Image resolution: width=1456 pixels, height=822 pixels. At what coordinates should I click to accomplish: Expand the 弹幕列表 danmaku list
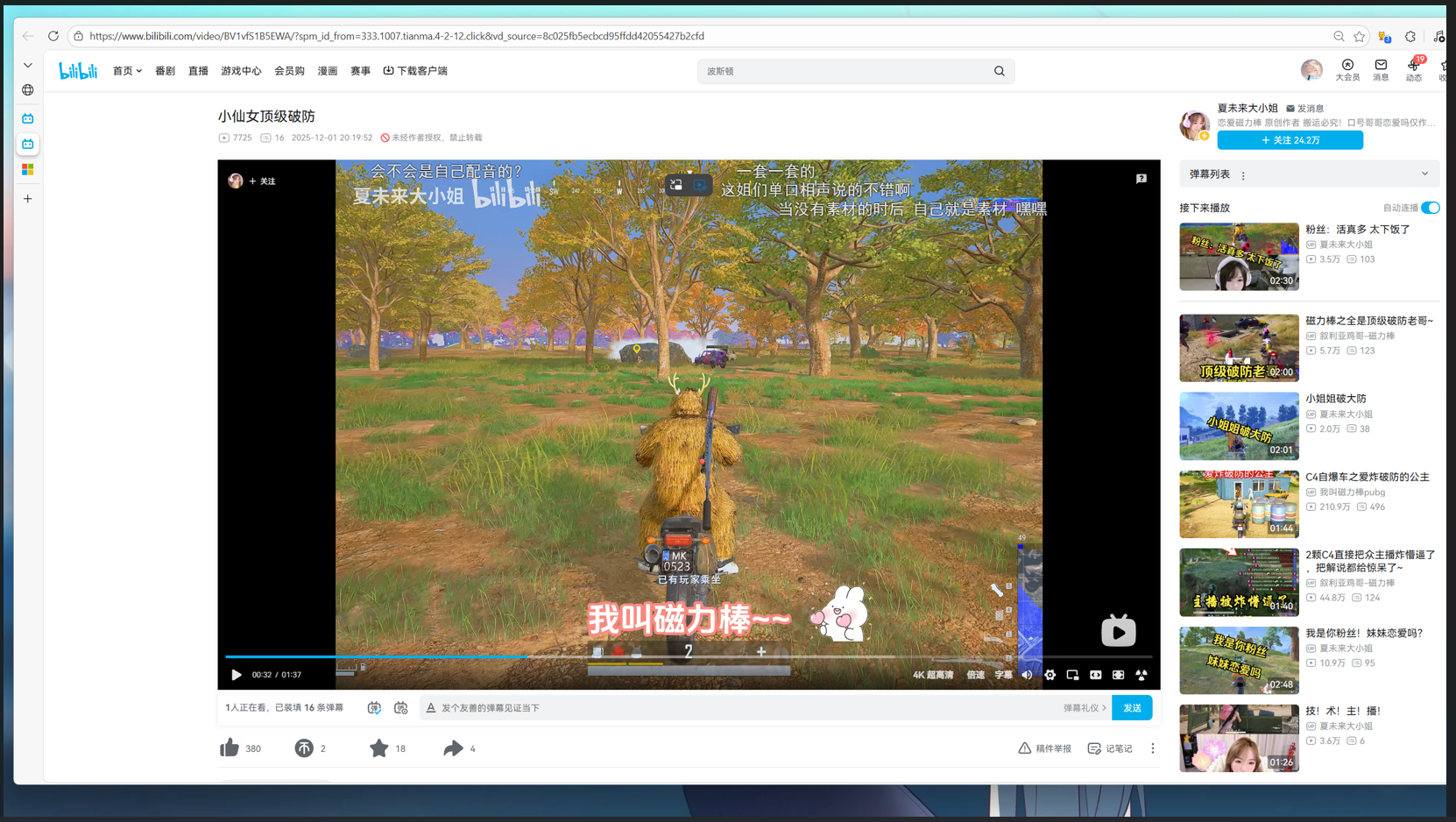(1425, 174)
